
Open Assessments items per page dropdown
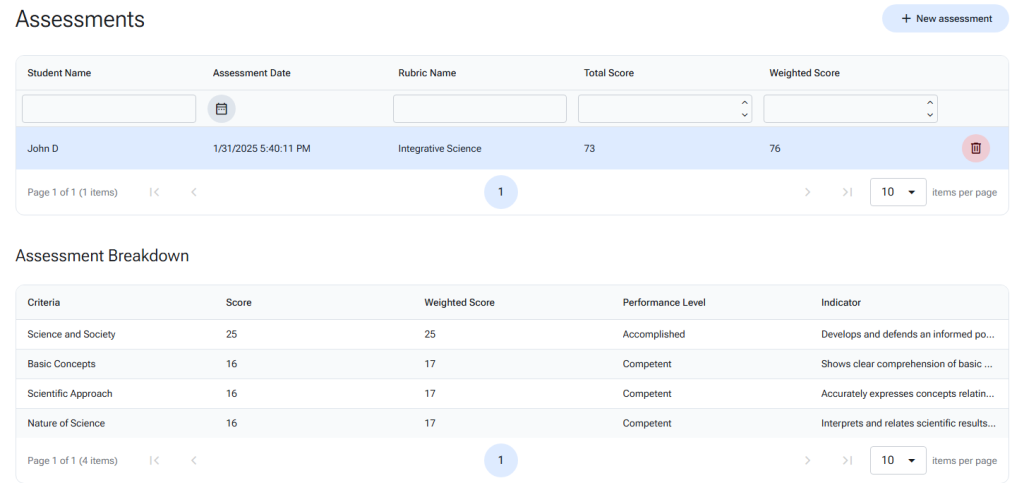point(897,192)
